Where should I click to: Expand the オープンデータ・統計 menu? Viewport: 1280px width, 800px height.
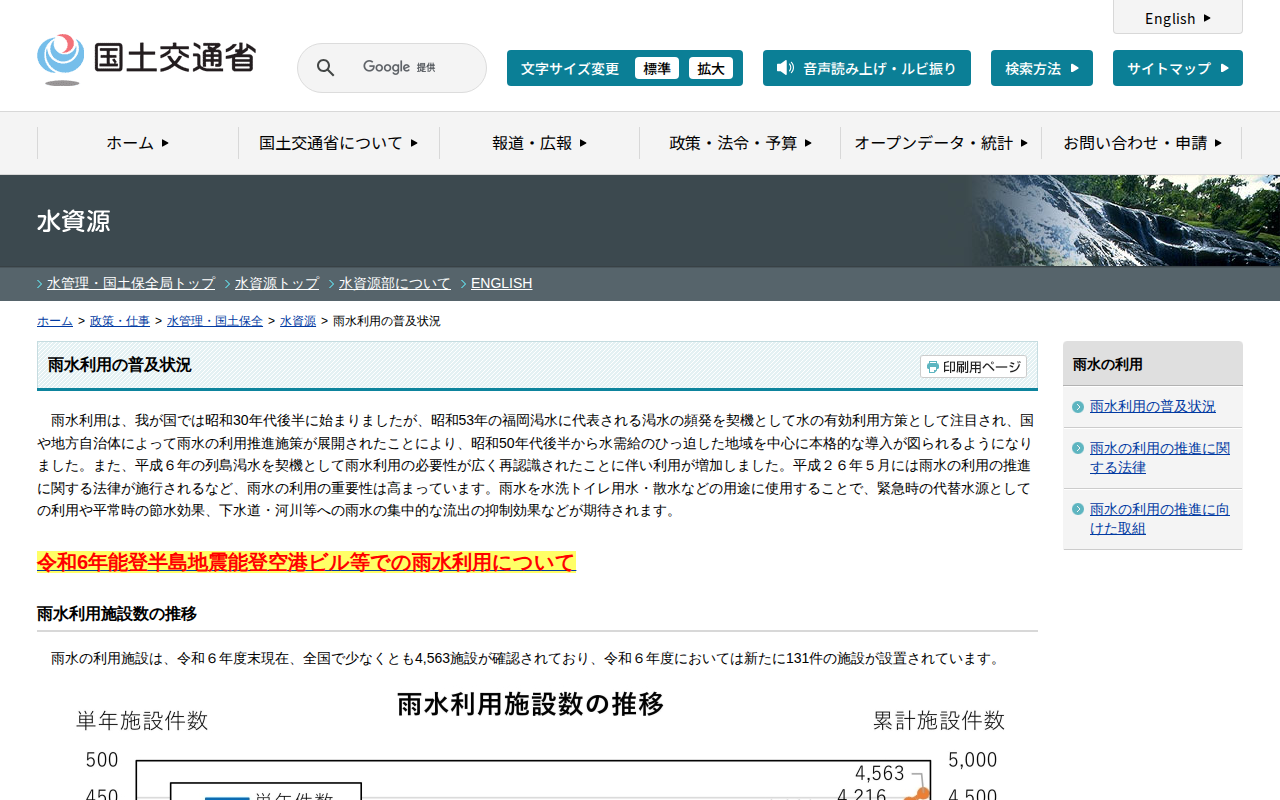pyautogui.click(x=940, y=143)
